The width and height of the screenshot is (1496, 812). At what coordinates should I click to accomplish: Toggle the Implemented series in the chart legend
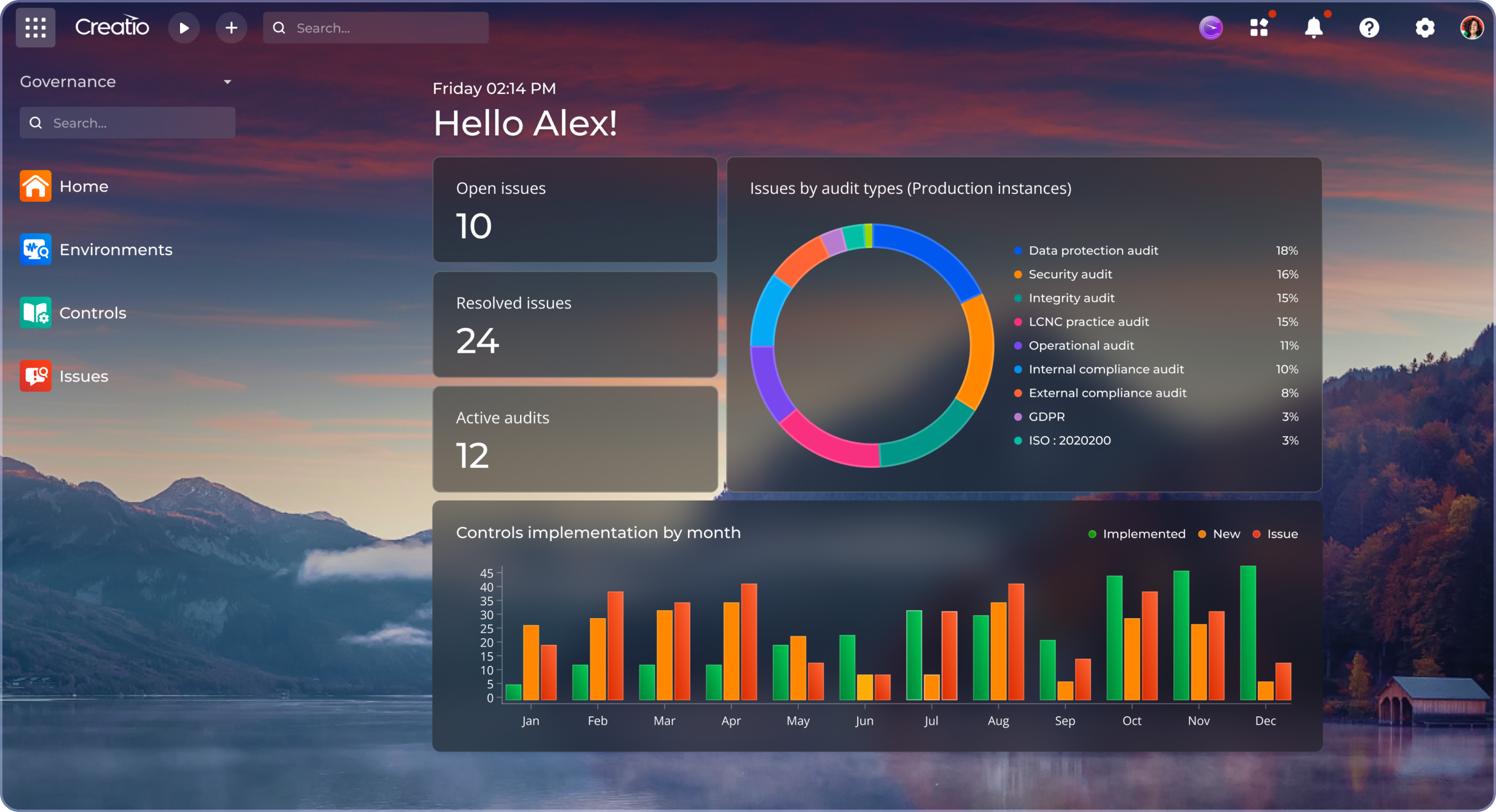pyautogui.click(x=1137, y=533)
